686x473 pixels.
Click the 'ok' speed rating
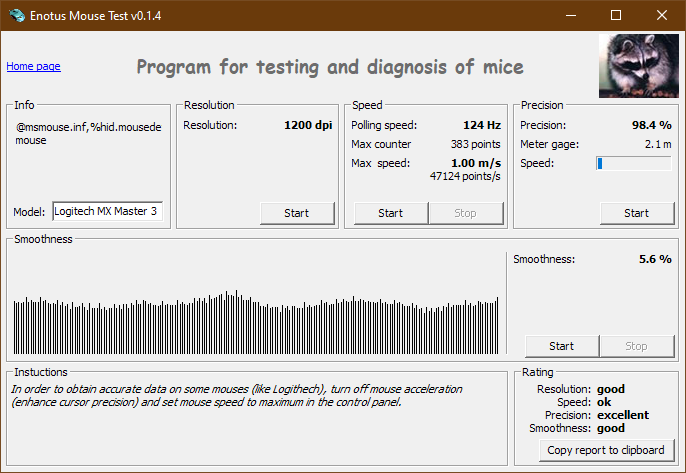tap(604, 402)
